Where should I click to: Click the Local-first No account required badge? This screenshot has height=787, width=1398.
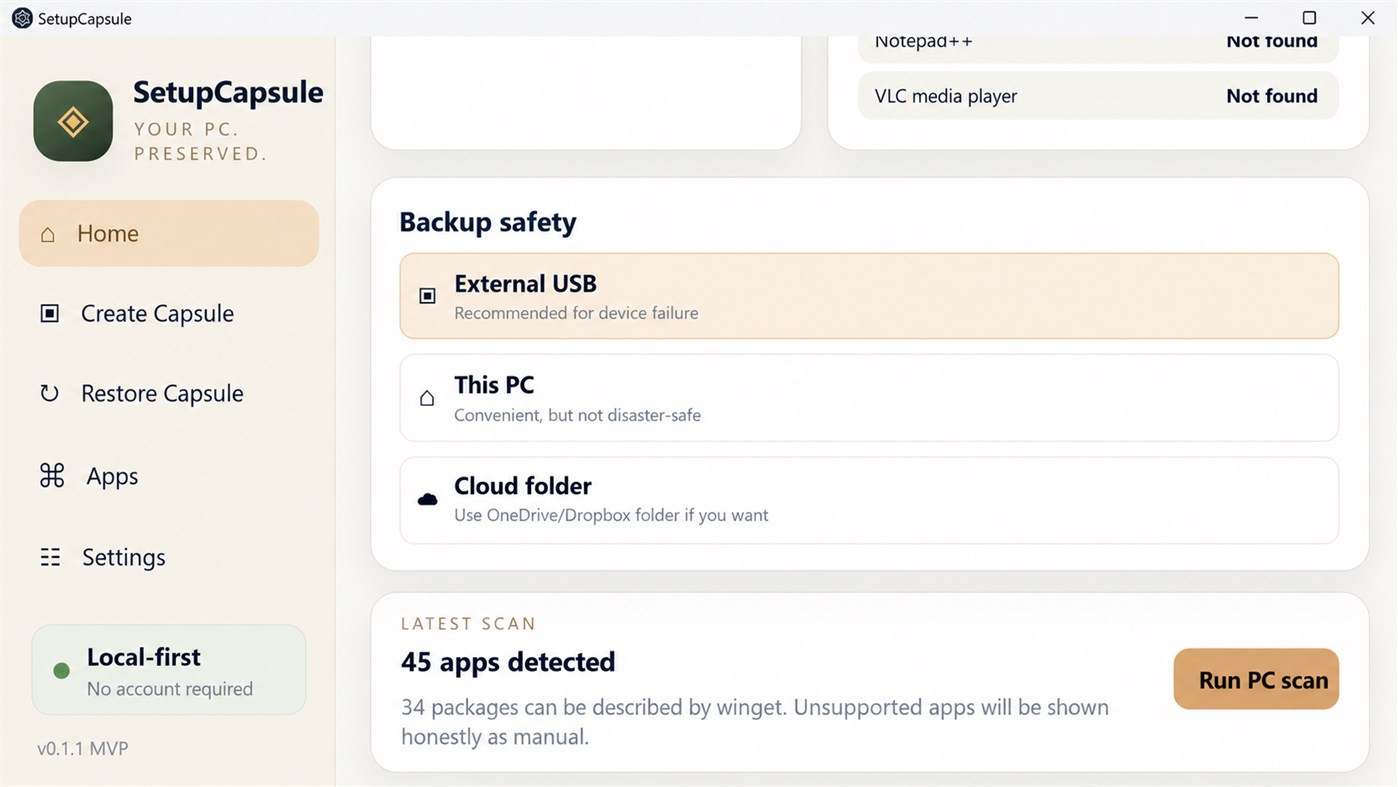click(169, 670)
